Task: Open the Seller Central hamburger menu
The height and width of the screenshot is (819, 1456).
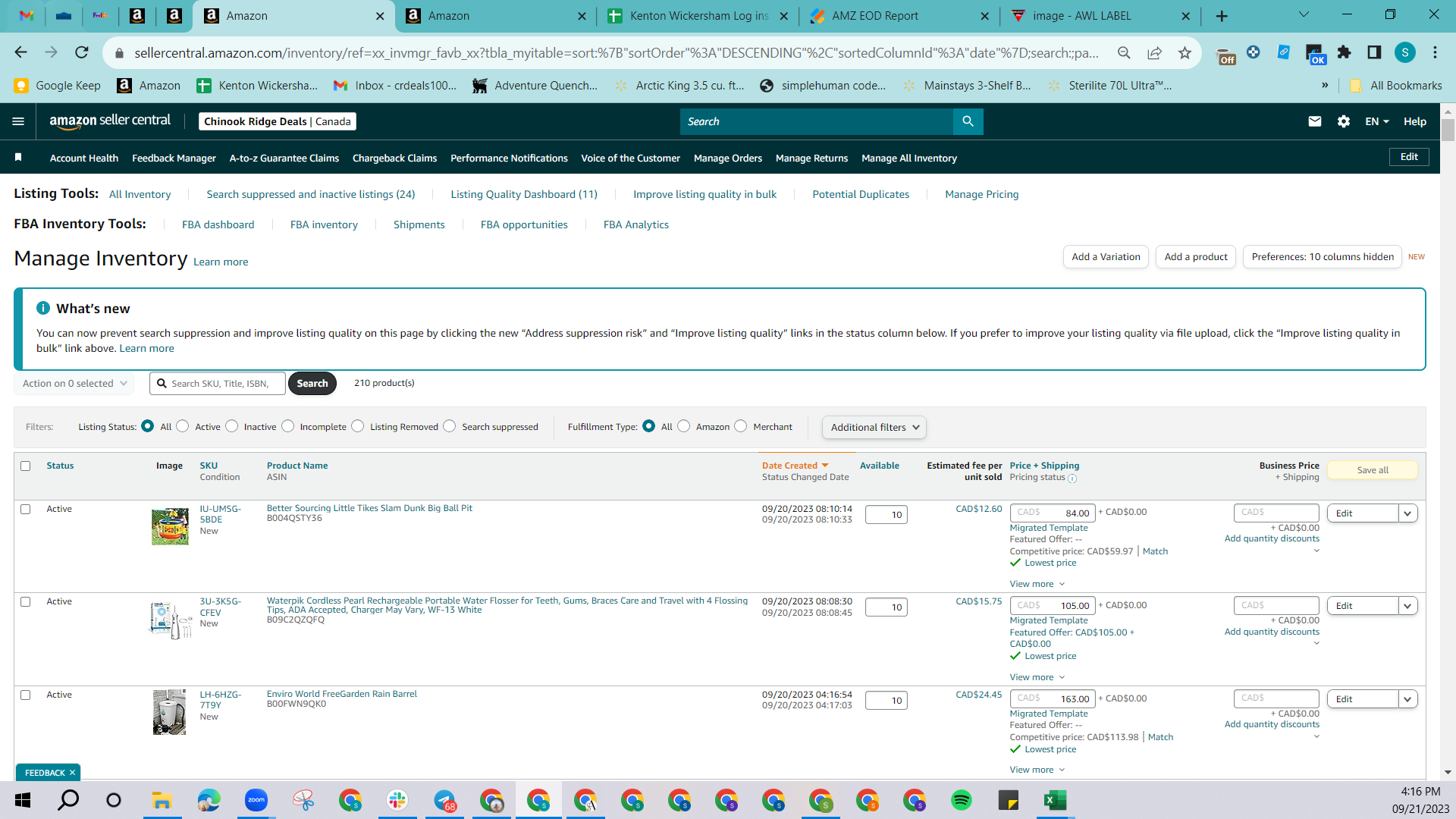Action: click(18, 121)
